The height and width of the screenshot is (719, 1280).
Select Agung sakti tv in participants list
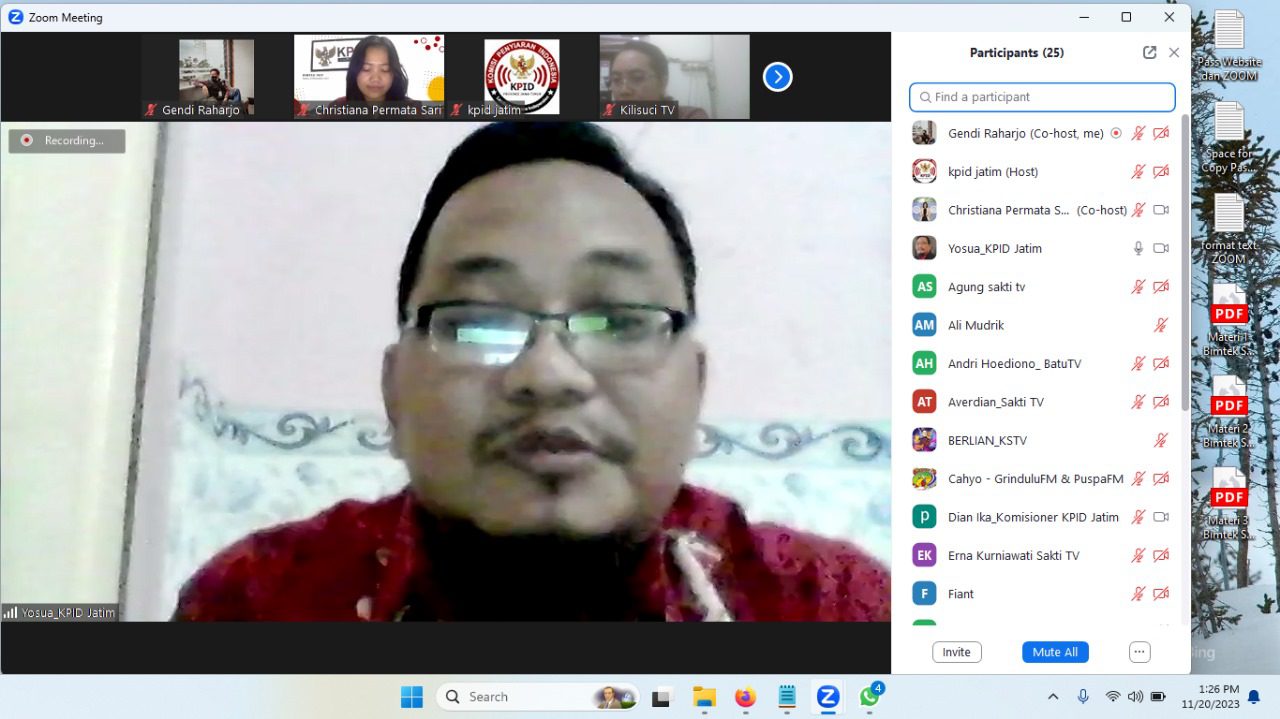(x=986, y=287)
